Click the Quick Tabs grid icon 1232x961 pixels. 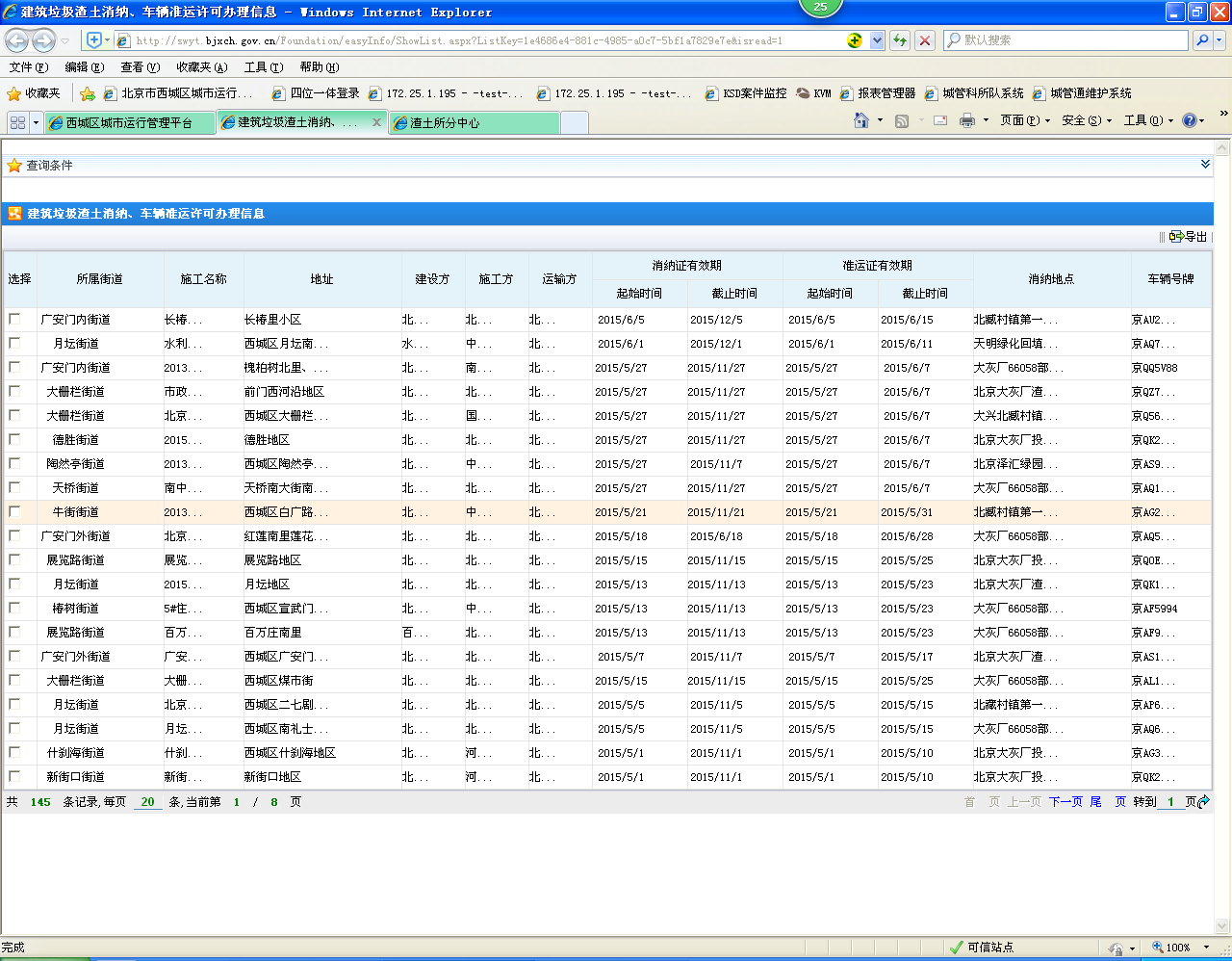[x=17, y=122]
